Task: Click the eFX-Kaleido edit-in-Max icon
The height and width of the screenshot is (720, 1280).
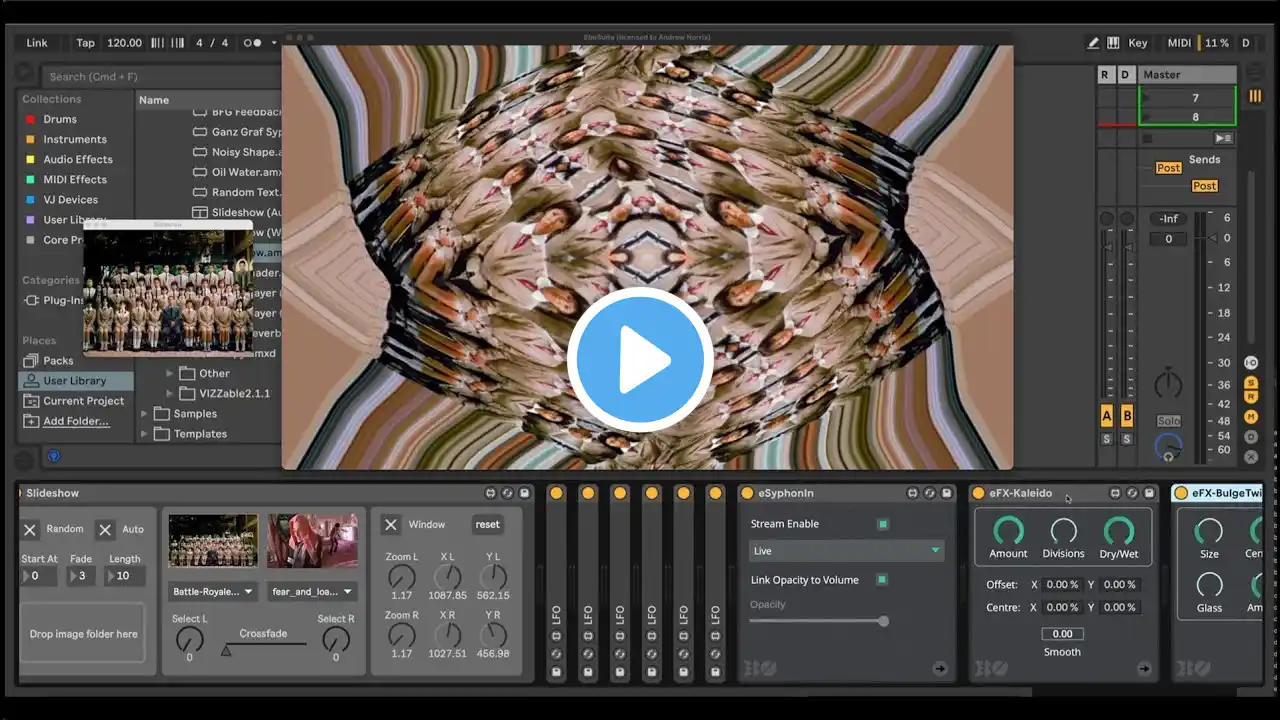Action: (x=1115, y=493)
